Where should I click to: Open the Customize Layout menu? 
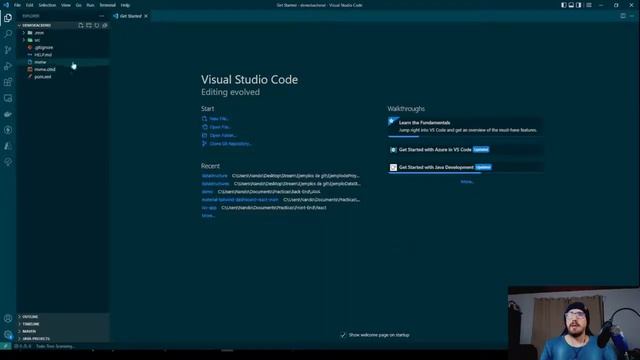(589, 5)
